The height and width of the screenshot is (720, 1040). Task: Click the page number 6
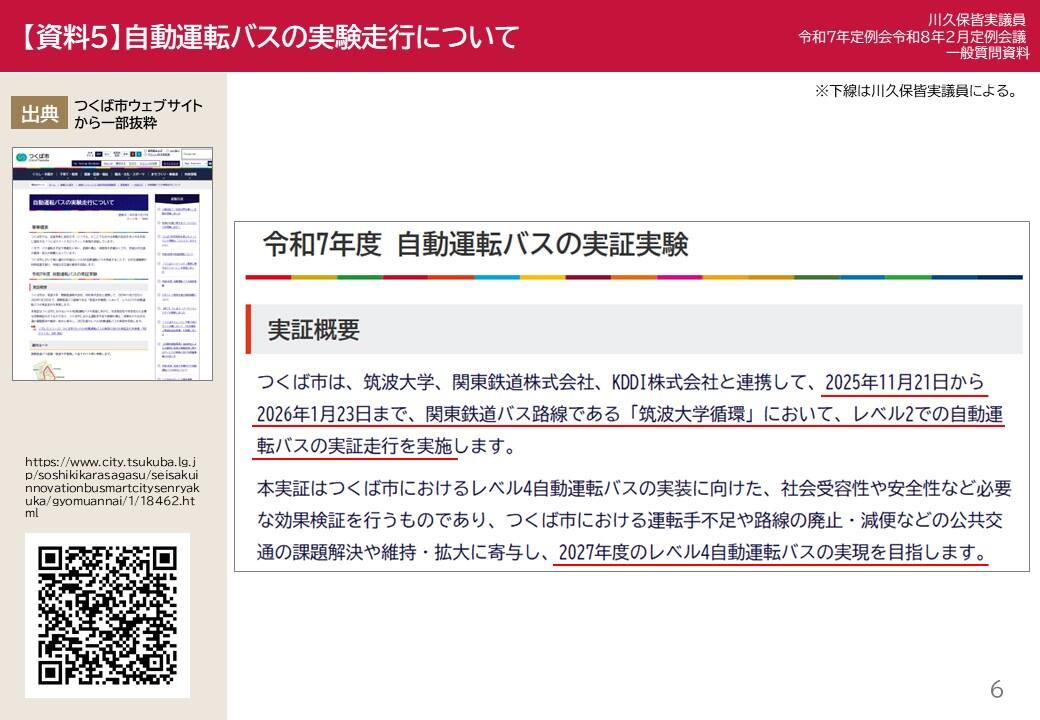coord(996,689)
